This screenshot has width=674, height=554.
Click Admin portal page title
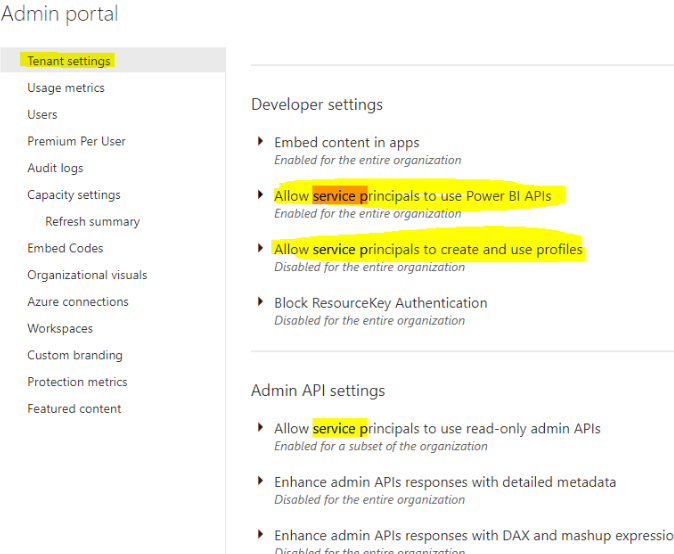click(x=59, y=14)
